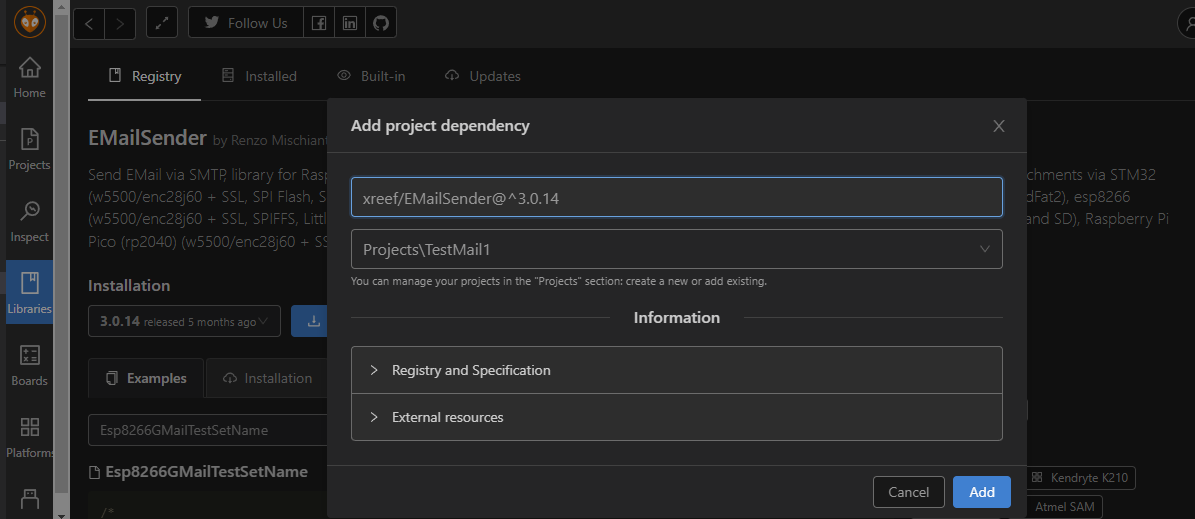The height and width of the screenshot is (519, 1195).
Task: Open the Inspect sidebar tool
Action: click(29, 222)
